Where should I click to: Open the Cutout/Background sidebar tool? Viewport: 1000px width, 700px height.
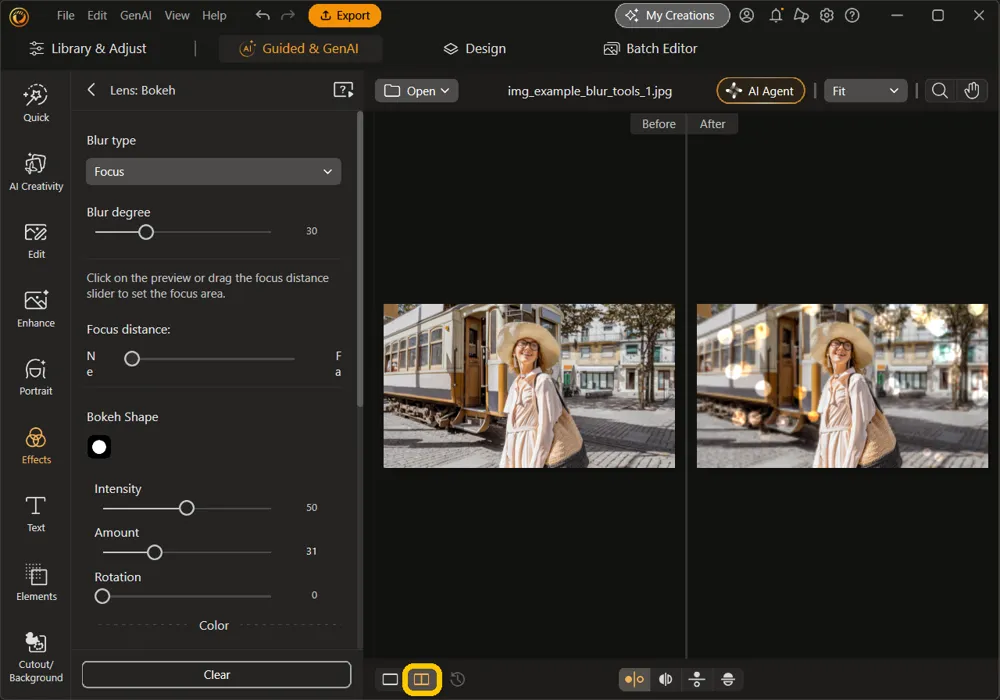[x=36, y=658]
